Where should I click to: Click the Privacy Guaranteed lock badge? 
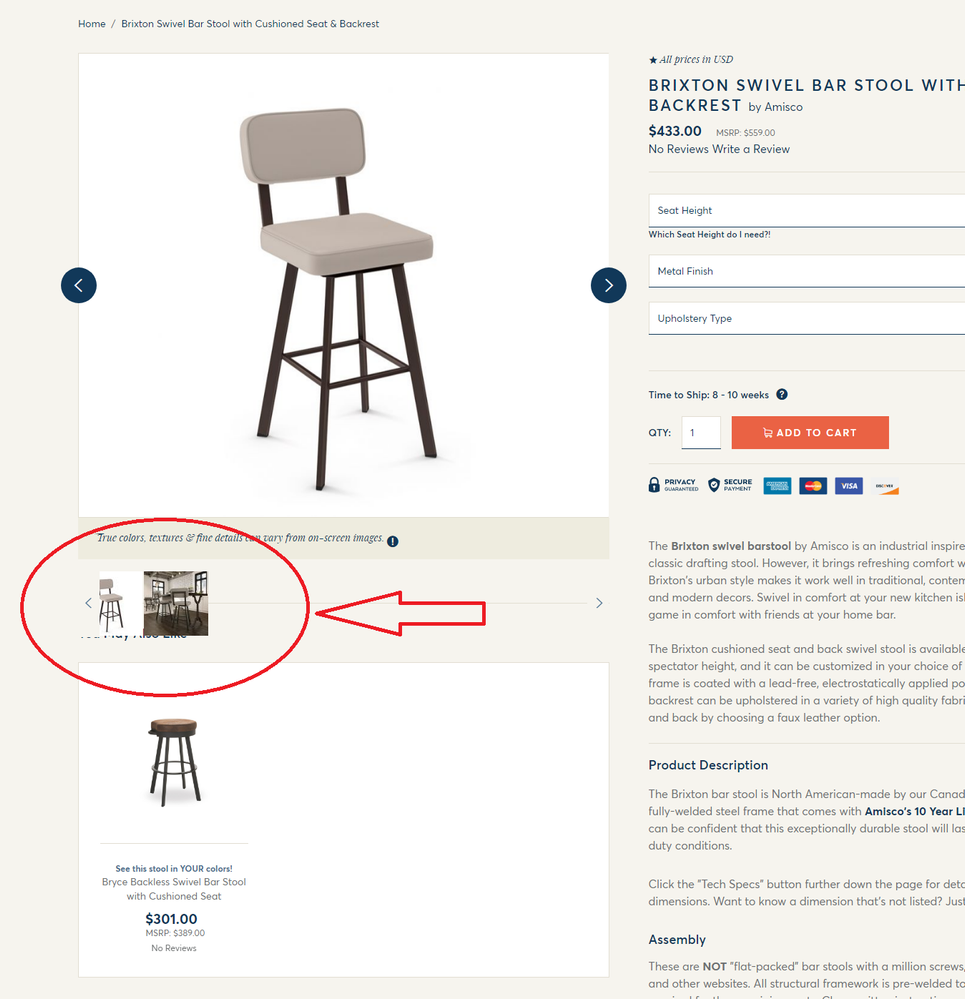673,485
